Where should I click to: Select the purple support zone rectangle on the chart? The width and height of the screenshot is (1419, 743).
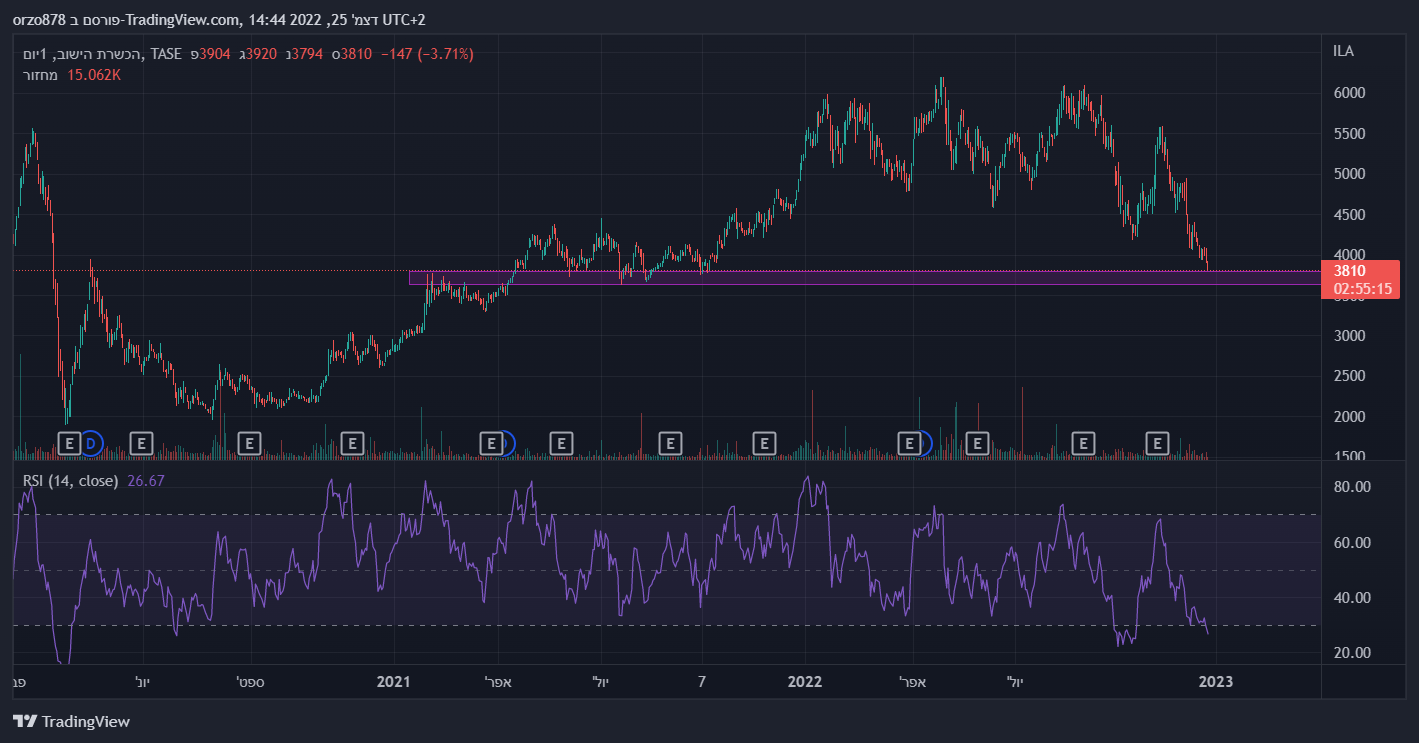[865, 277]
